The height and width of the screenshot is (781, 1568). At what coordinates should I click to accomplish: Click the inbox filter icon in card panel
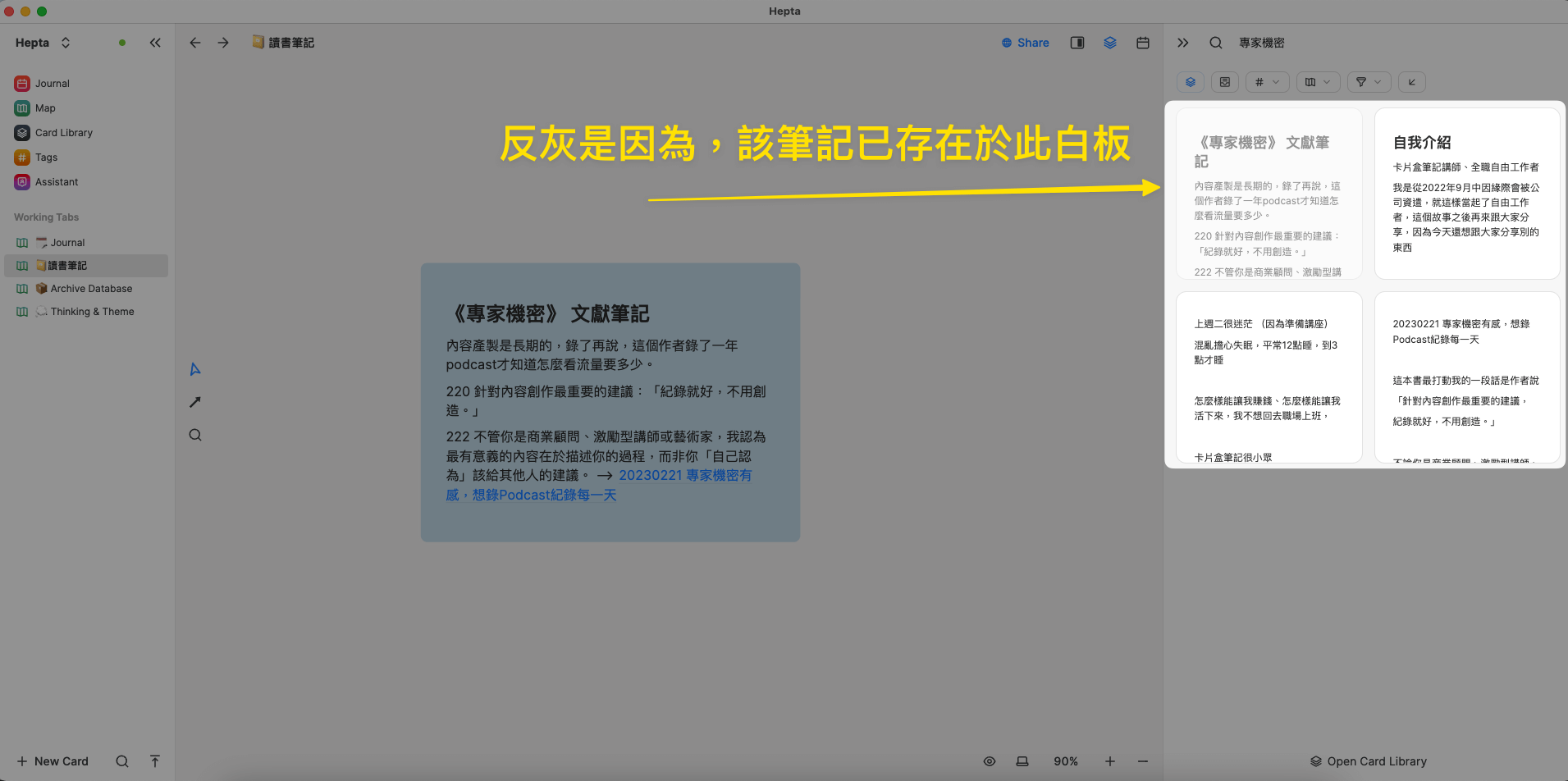coord(1224,82)
